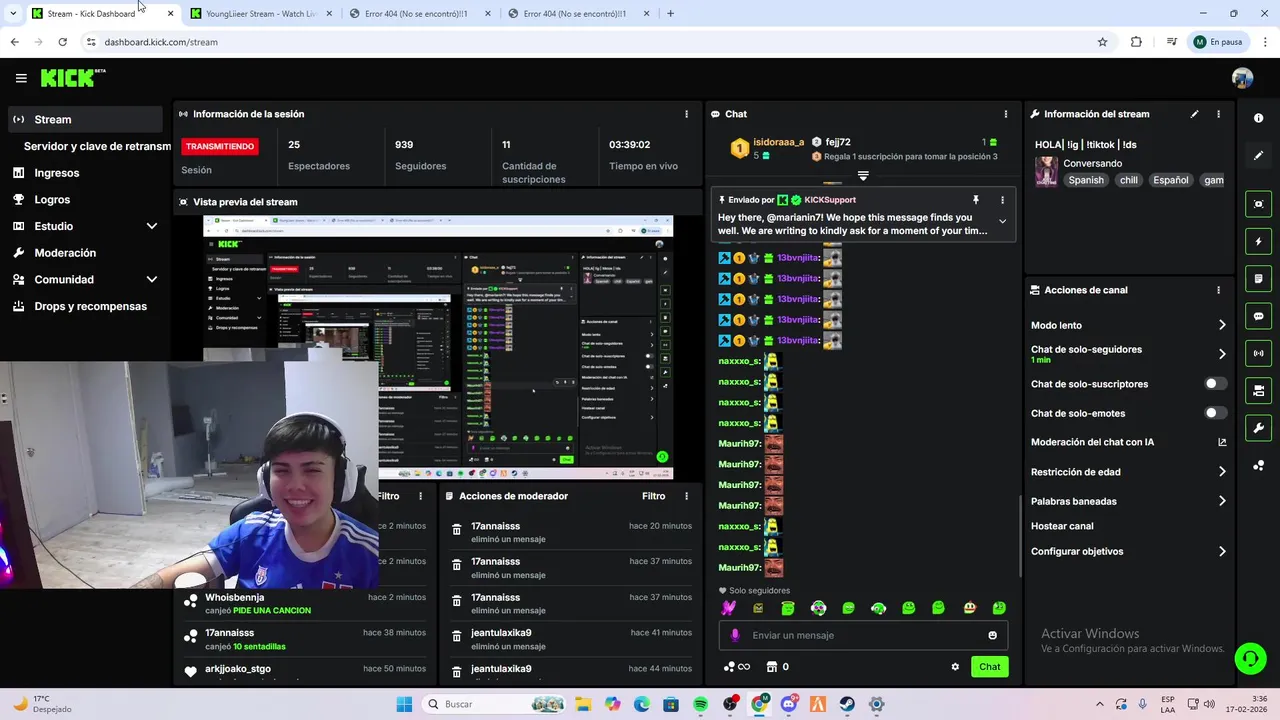This screenshot has width=1280, height=720.
Task: Edit stream information with pencil icon
Action: 1194,114
